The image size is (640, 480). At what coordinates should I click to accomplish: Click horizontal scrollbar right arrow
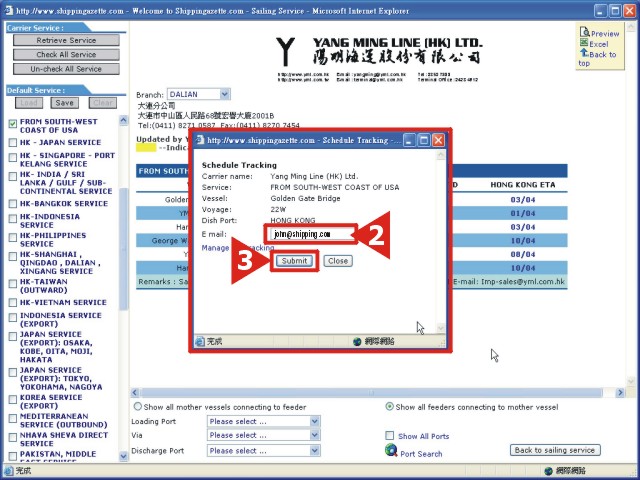620,393
